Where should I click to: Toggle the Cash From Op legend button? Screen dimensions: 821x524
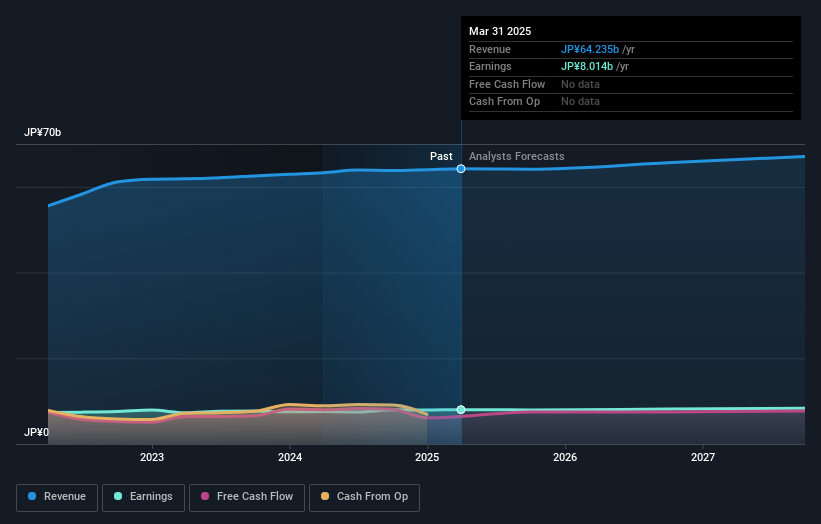click(364, 497)
